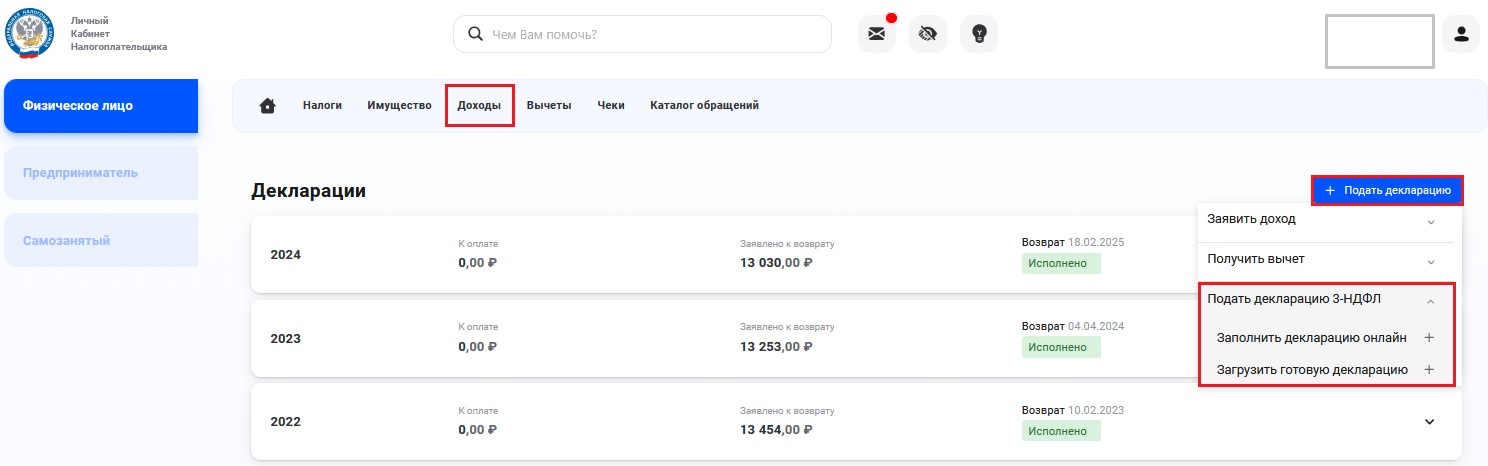Expand the 2022 declaration row
Screen dimensions: 1488x466
(x=1429, y=421)
